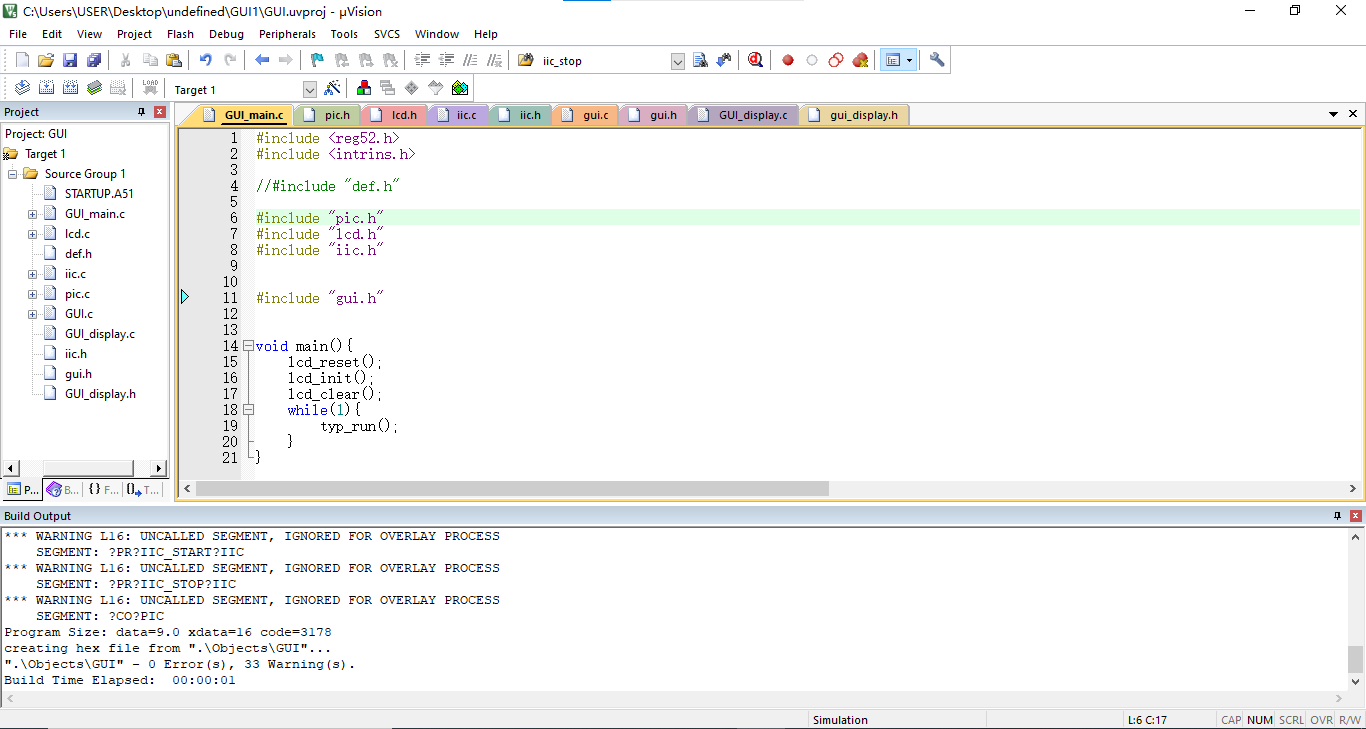Download to flash with LOAD icon
Image resolution: width=1366 pixels, height=729 pixels.
150,88
